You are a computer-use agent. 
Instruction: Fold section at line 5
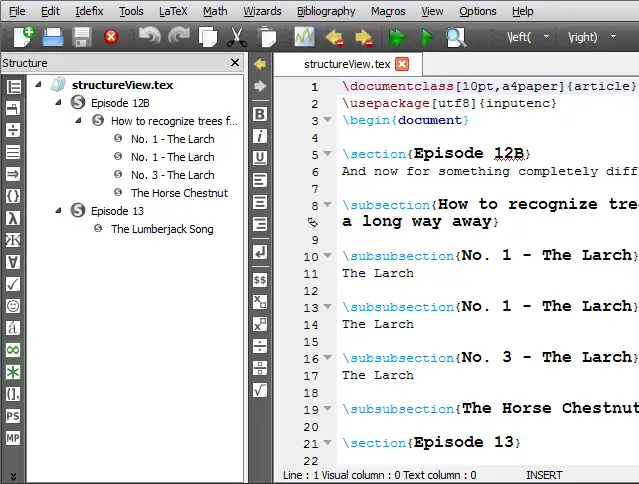point(327,154)
